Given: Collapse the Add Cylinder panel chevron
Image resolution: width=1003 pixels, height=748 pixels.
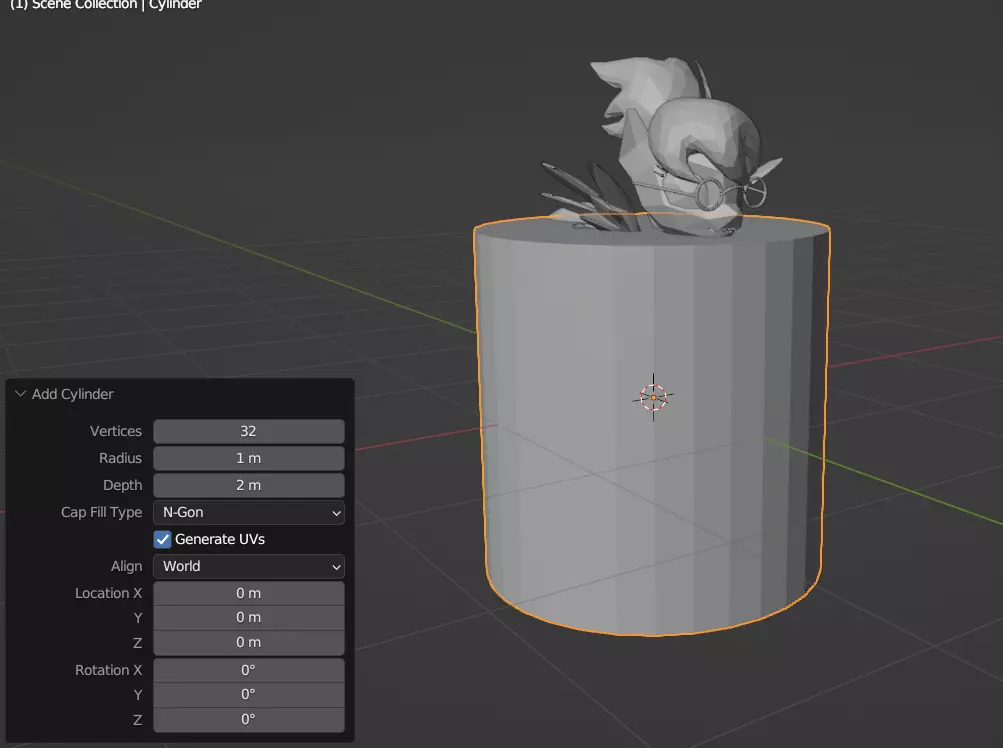Looking at the screenshot, I should click(20, 394).
